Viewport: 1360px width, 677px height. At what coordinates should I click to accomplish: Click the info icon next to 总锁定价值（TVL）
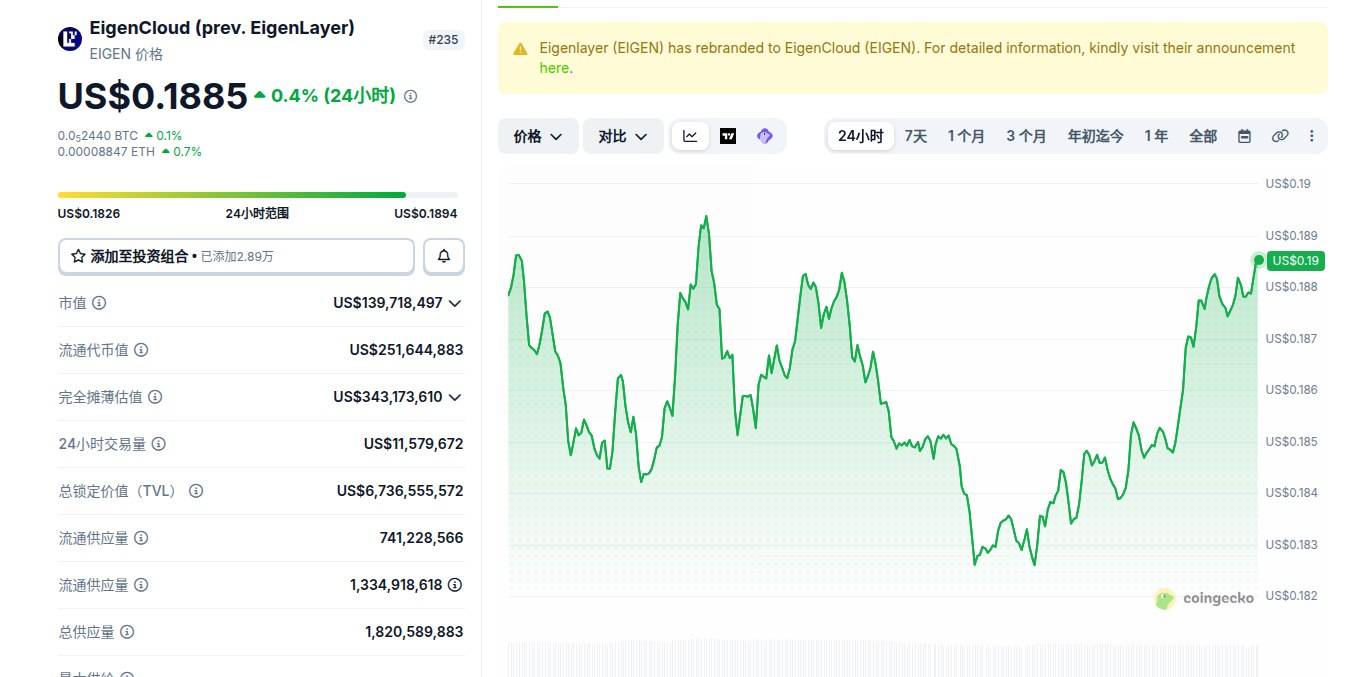click(x=196, y=491)
